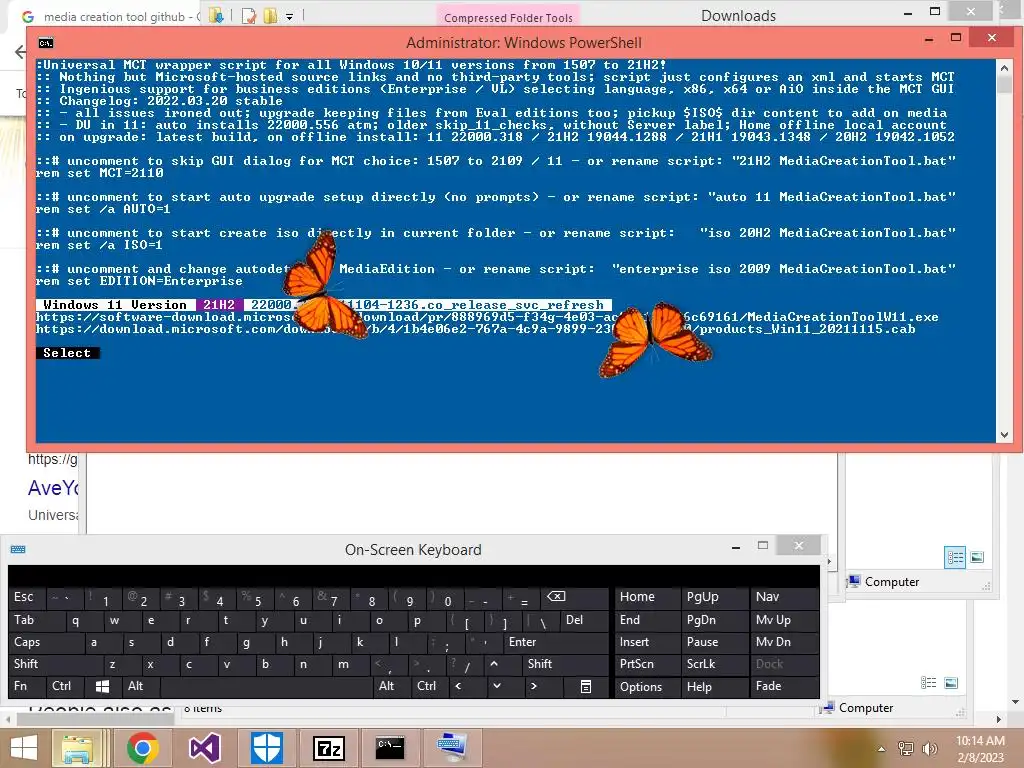Toggle the Fn key on On-Screen Keyboard
This screenshot has width=1024, height=768.
26,686
